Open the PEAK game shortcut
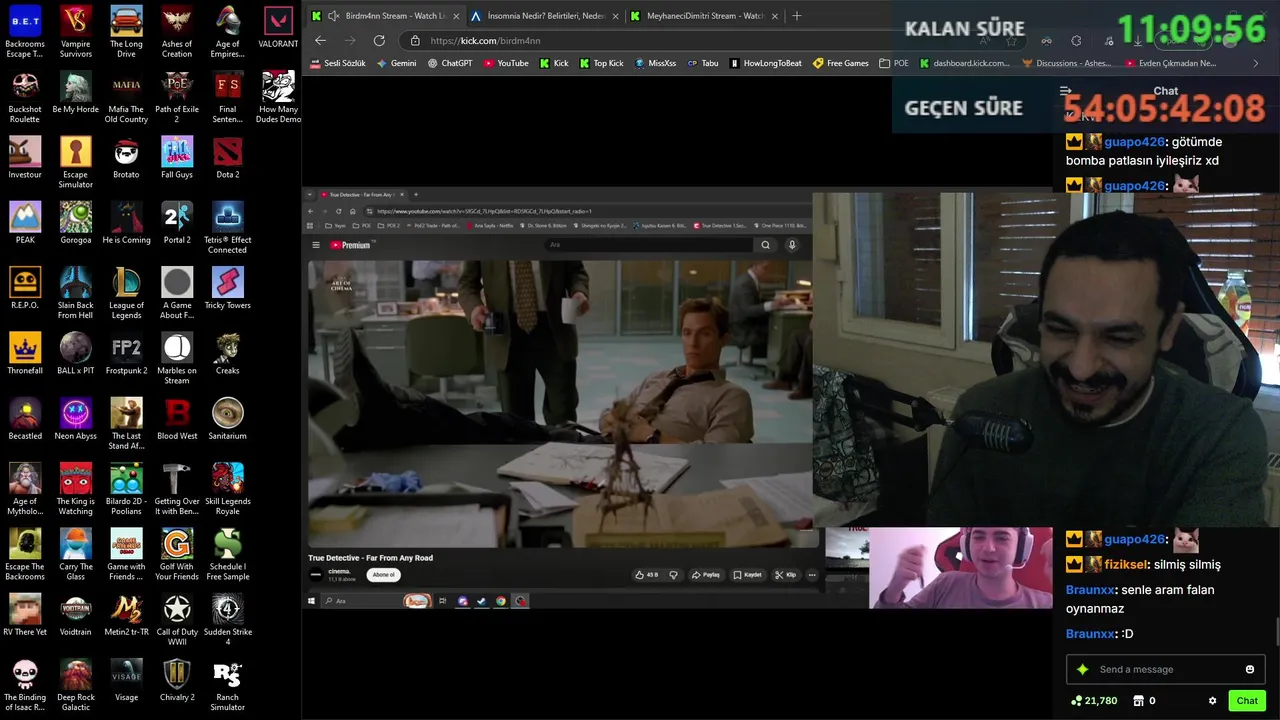The width and height of the screenshot is (1280, 720). pos(25,223)
